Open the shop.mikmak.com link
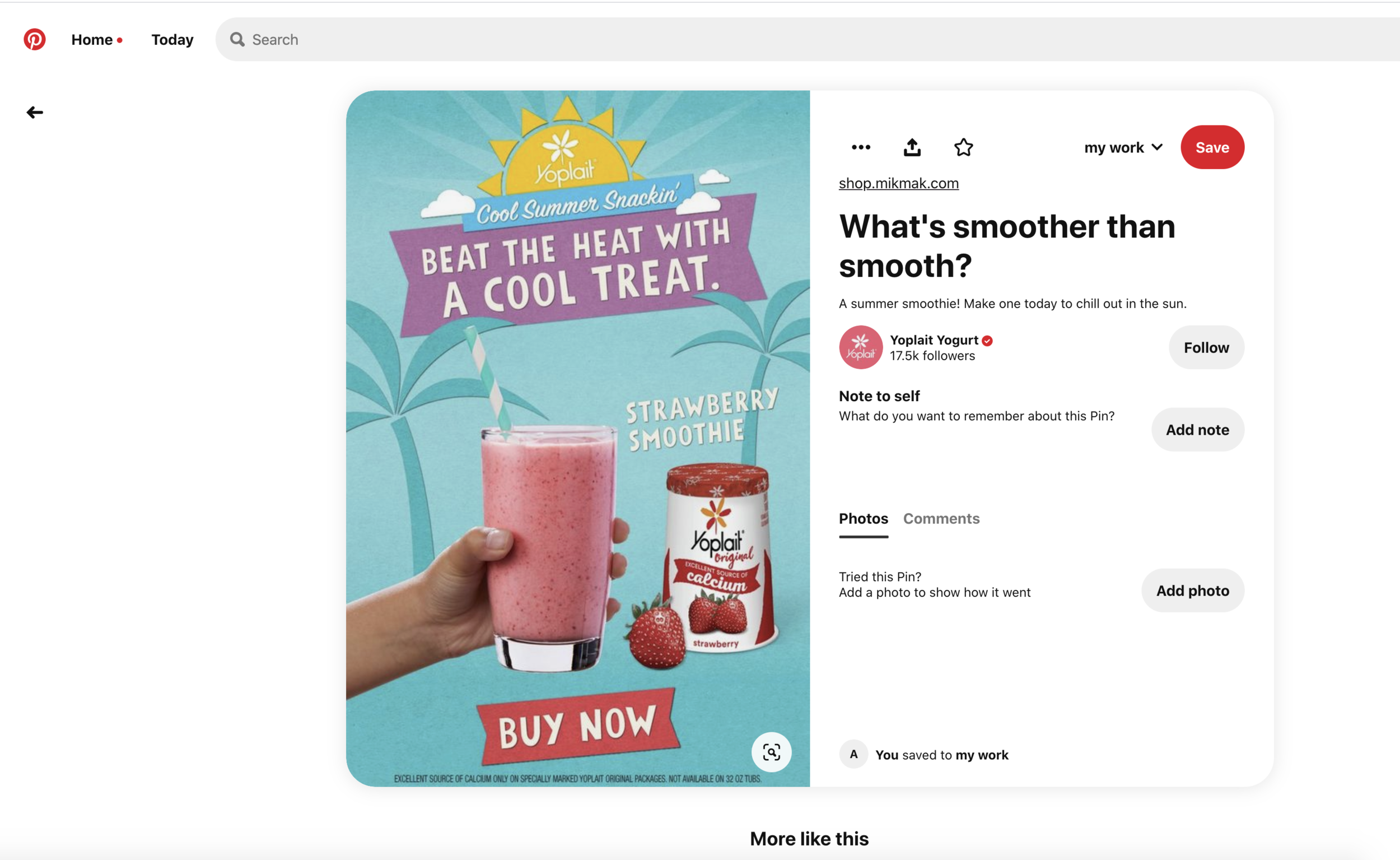1400x860 pixels. click(x=898, y=183)
